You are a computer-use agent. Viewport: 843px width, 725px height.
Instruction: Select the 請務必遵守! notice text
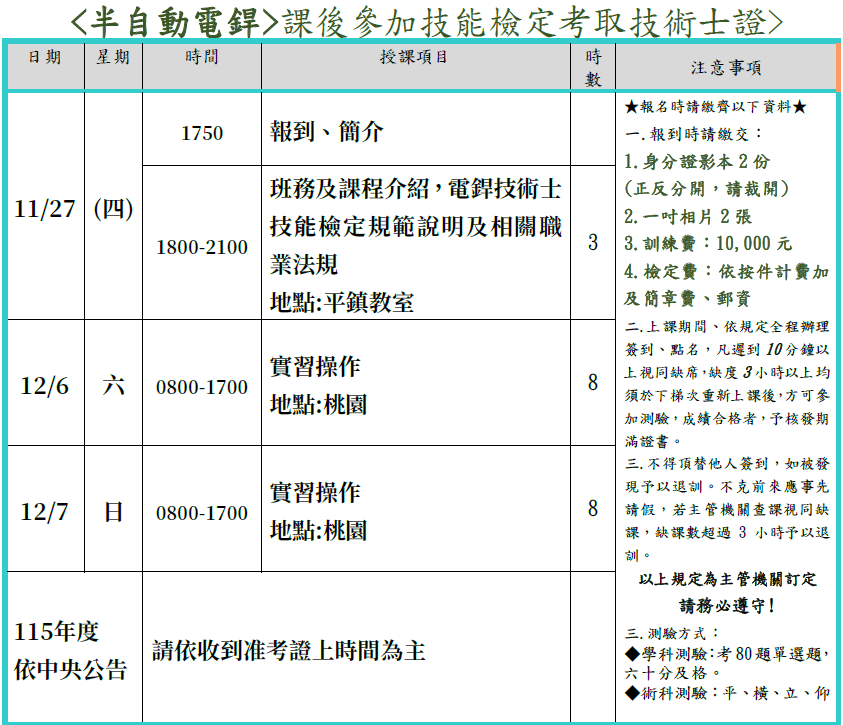click(727, 606)
